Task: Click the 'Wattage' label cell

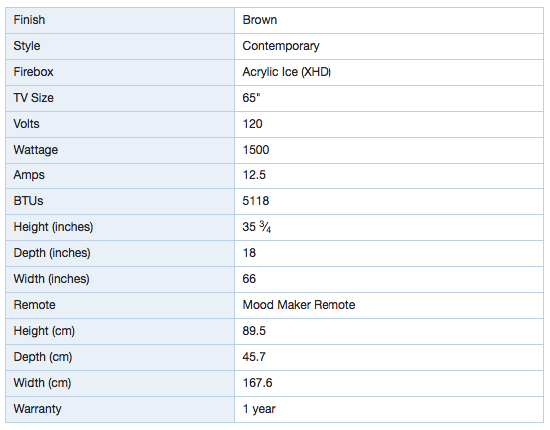Action: (120, 150)
